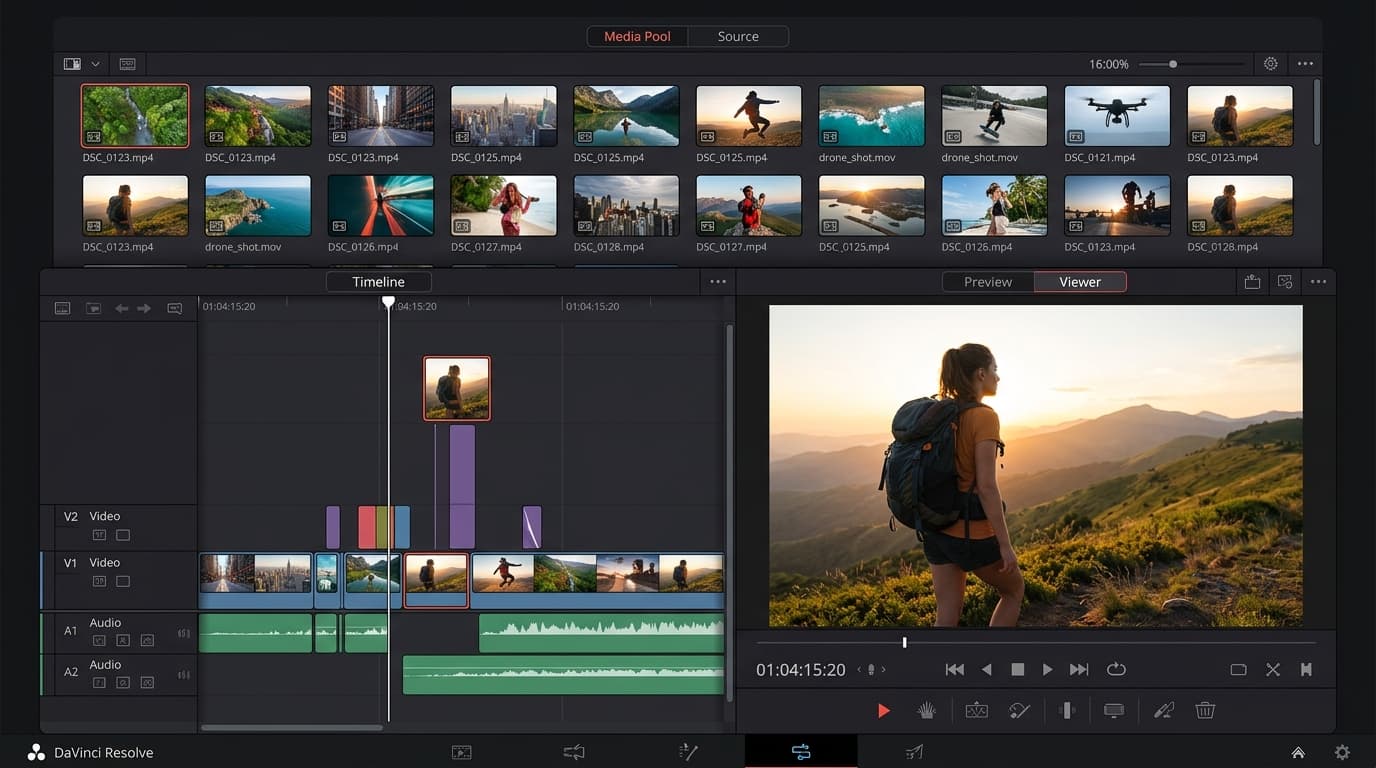Click the trash delete icon below viewer

click(1205, 711)
